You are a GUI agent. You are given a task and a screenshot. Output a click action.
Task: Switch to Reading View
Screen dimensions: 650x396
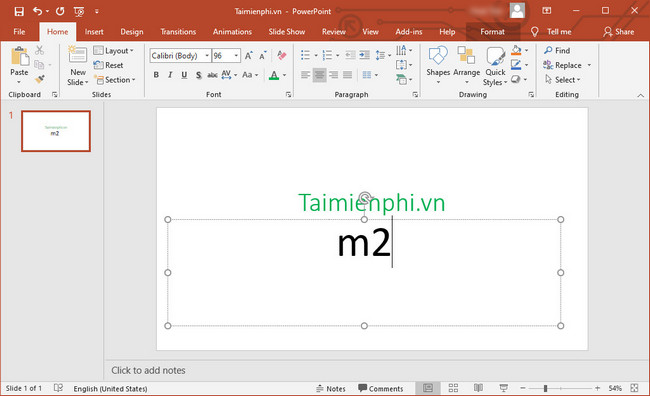[478, 388]
